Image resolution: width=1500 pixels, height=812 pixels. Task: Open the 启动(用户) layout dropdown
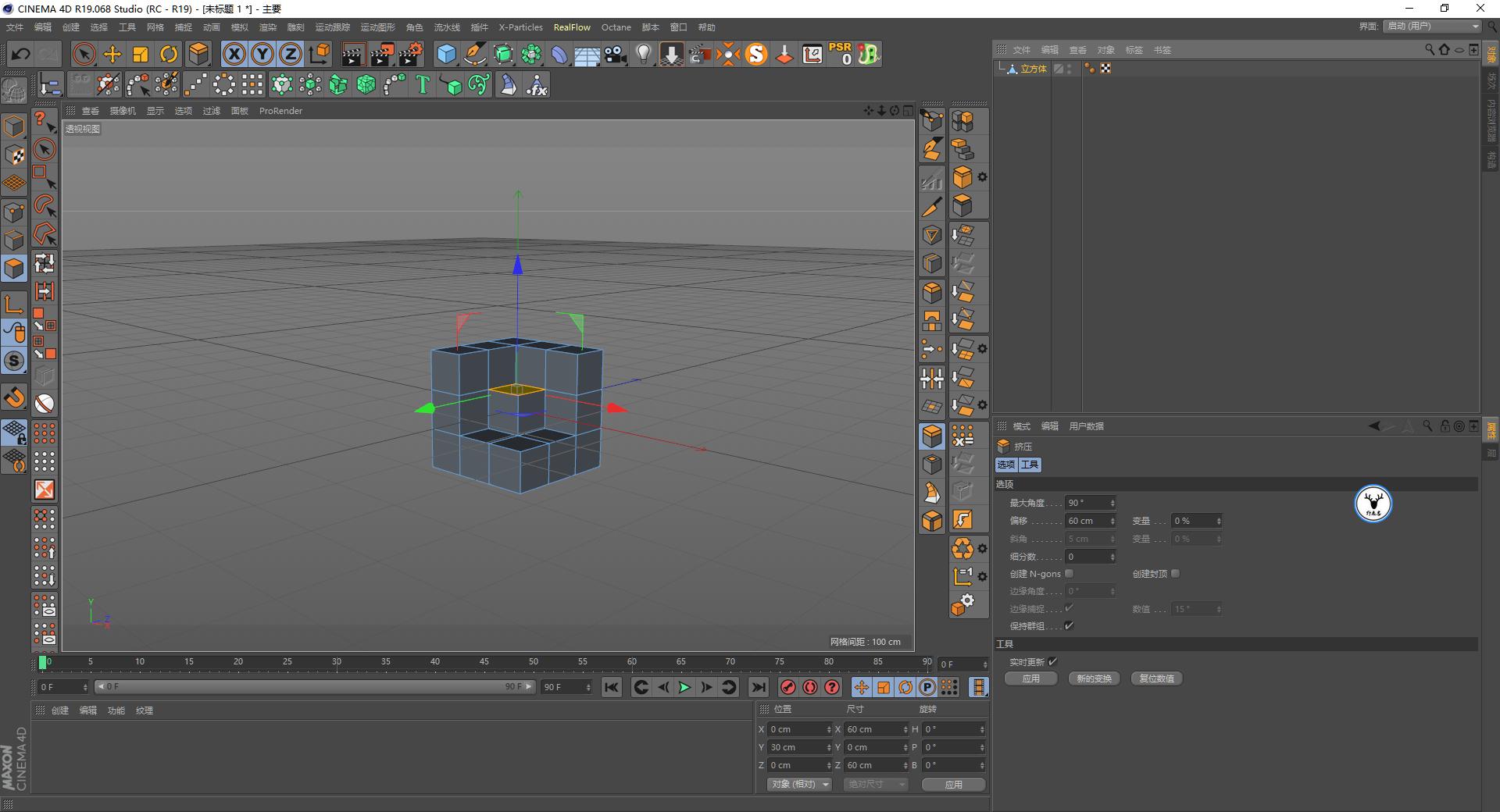pos(1430,26)
